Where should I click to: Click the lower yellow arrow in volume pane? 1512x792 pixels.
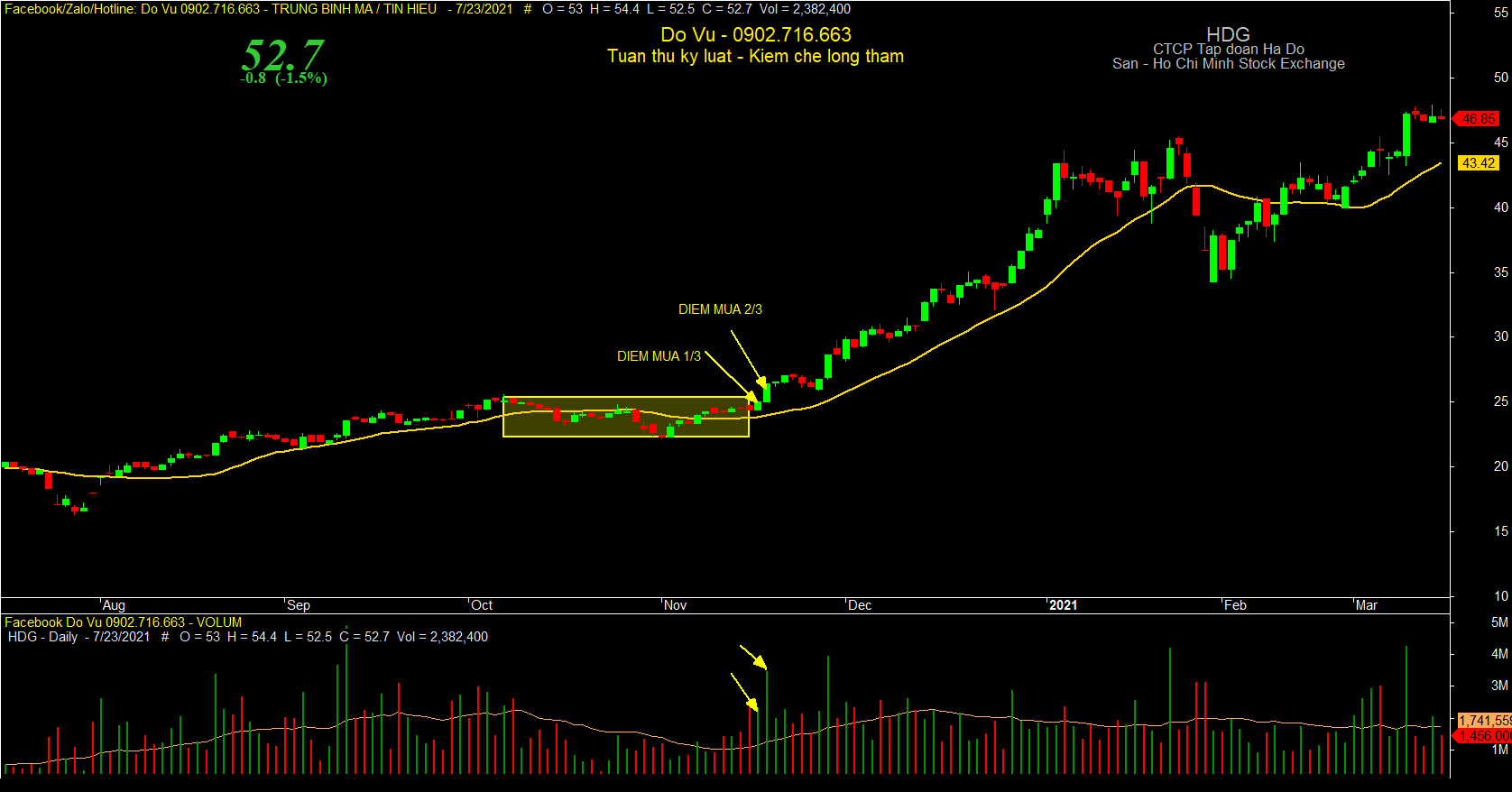pos(744,692)
